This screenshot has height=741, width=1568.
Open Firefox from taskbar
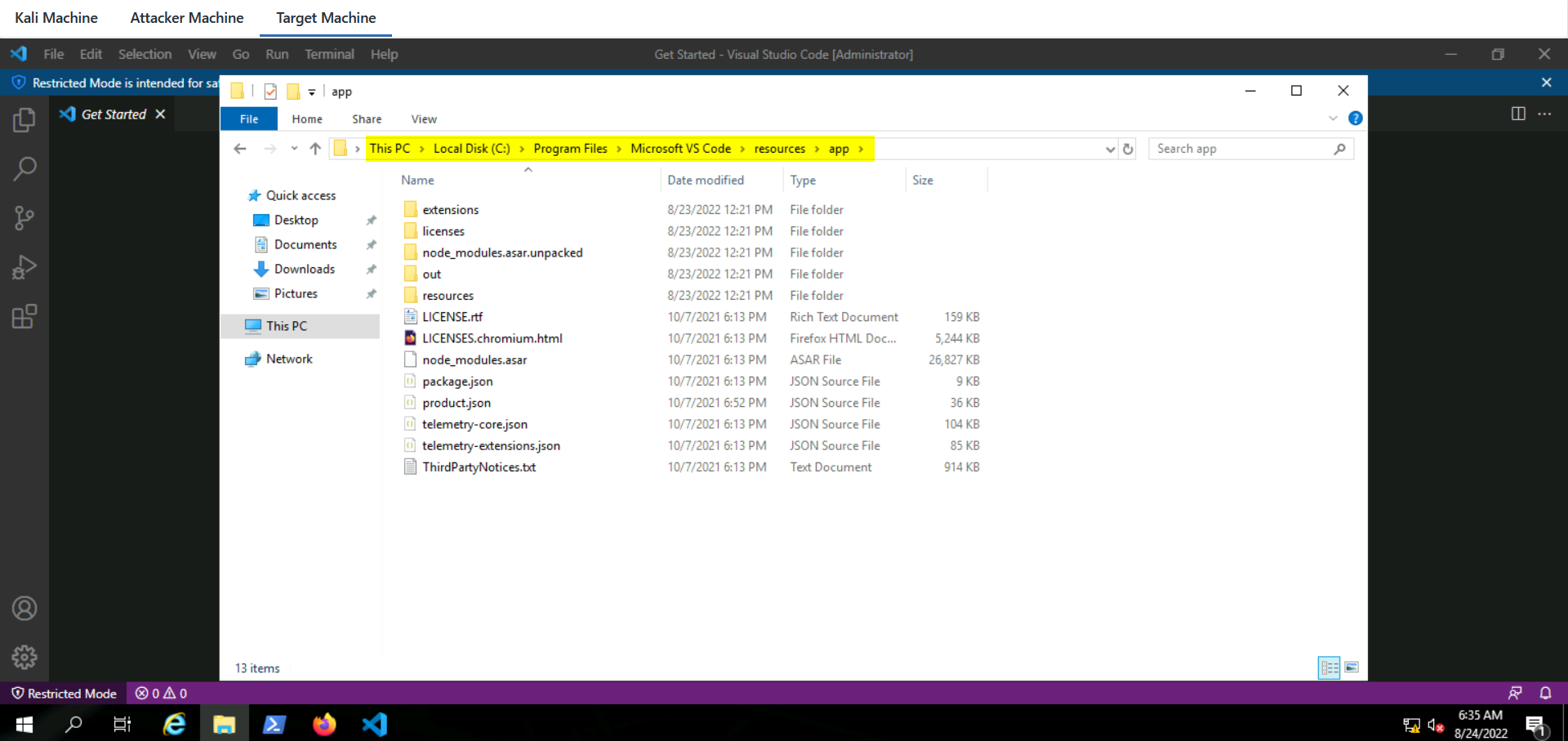click(x=324, y=724)
